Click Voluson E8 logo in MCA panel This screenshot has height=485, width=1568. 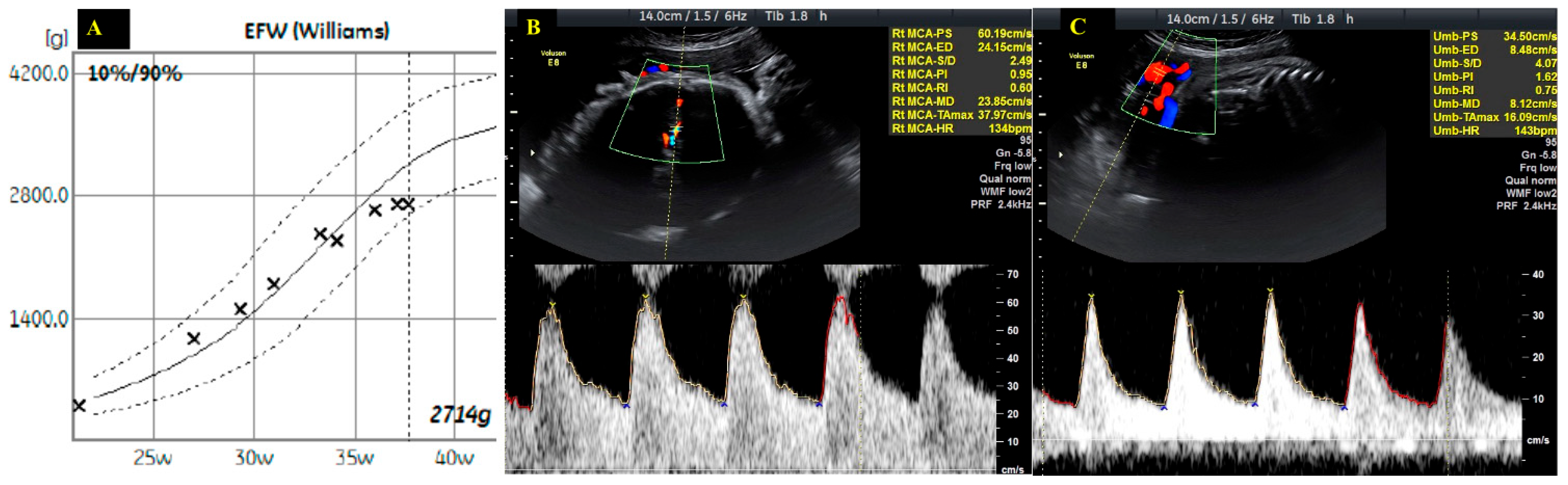(x=553, y=58)
